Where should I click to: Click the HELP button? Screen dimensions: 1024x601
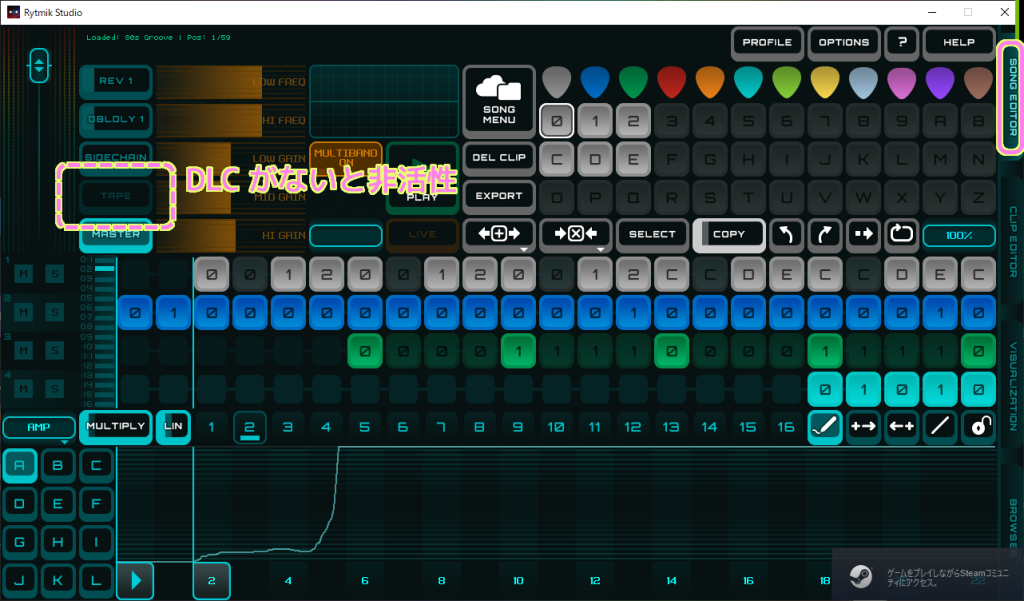pyautogui.click(x=959, y=42)
